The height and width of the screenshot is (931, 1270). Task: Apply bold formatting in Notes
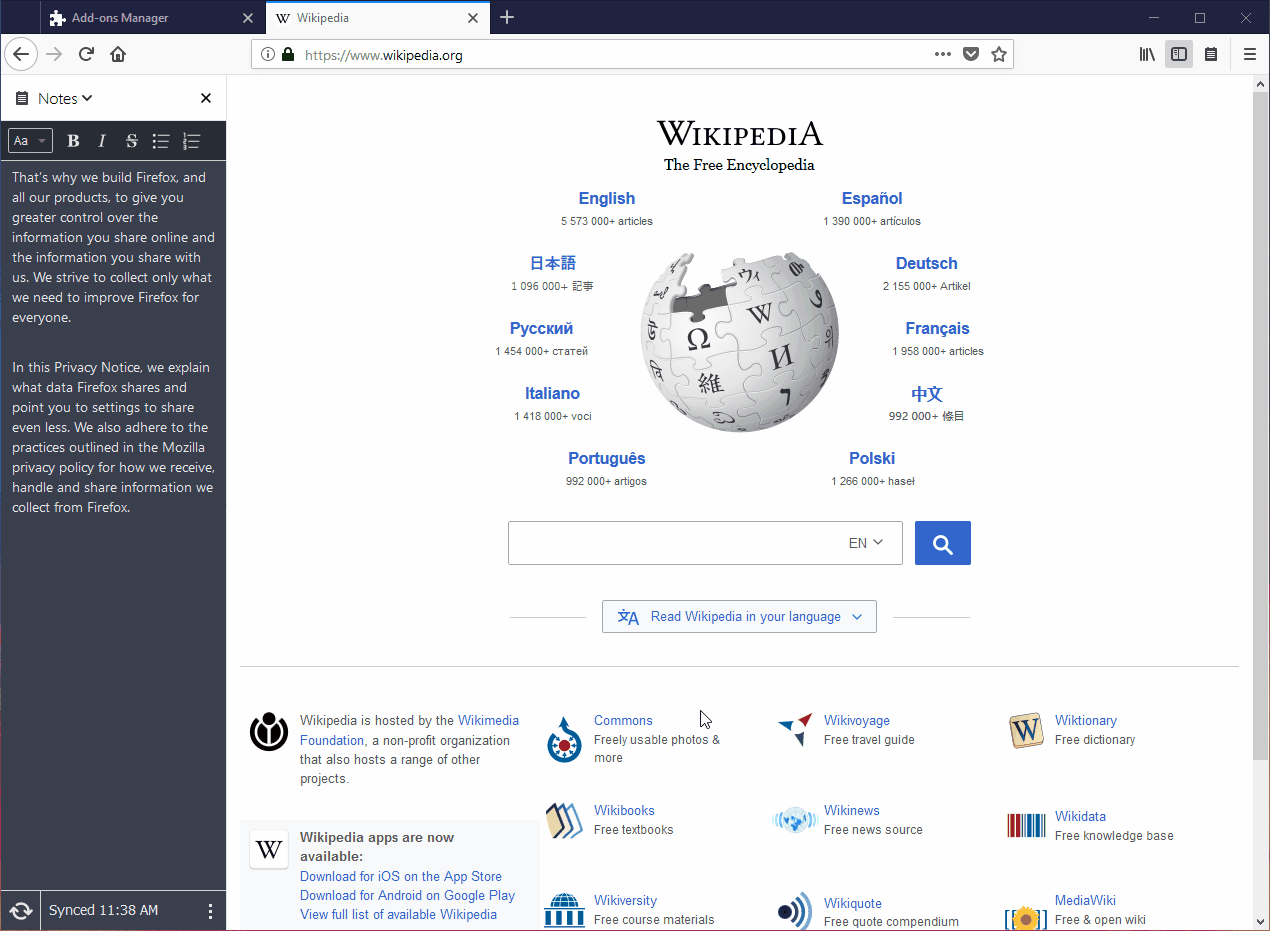point(73,141)
